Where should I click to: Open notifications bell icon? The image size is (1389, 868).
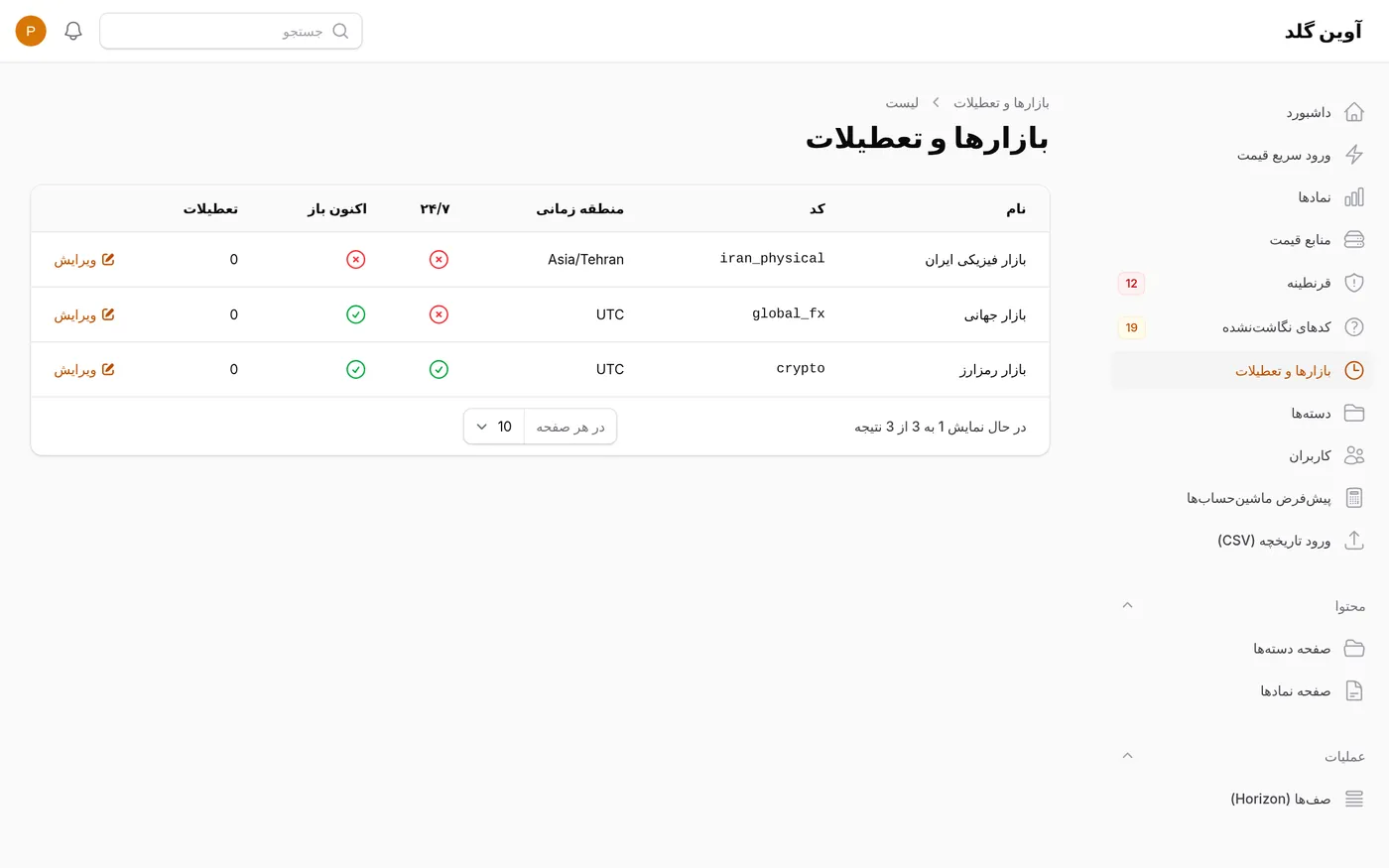(x=73, y=31)
